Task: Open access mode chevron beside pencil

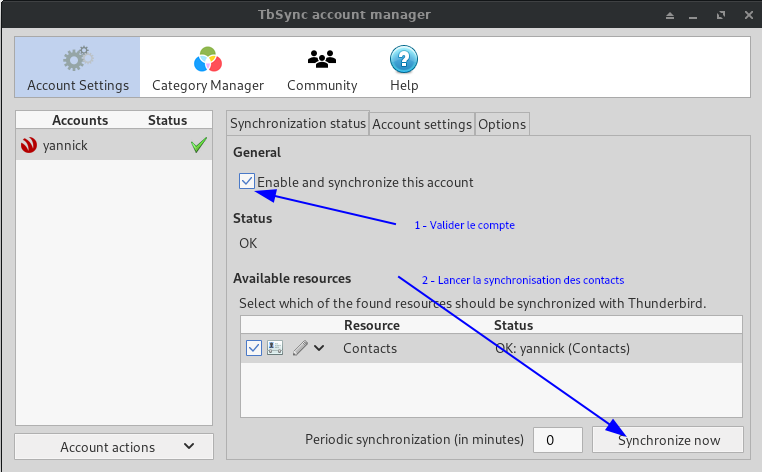Action: (319, 348)
